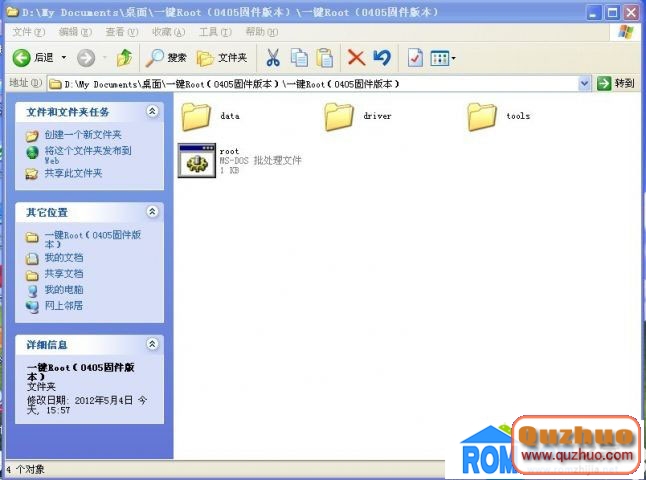Click 共享此文件夹 link

tap(73, 173)
